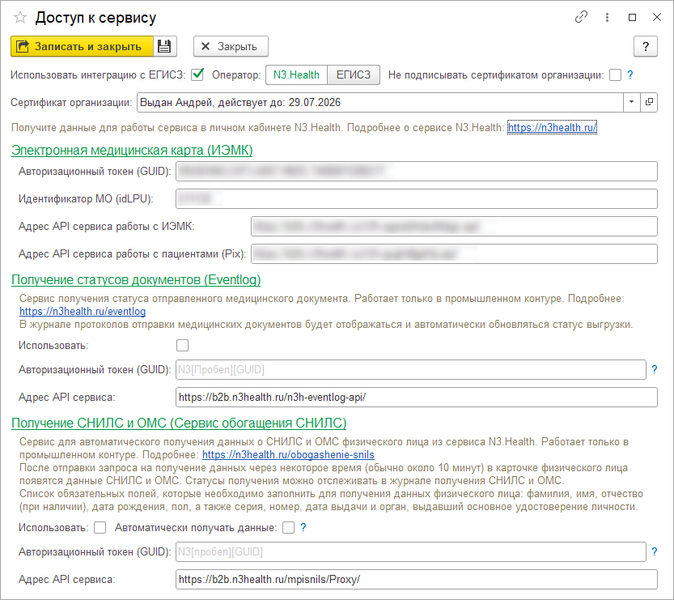Open the selected organization certificate form

tap(649, 102)
